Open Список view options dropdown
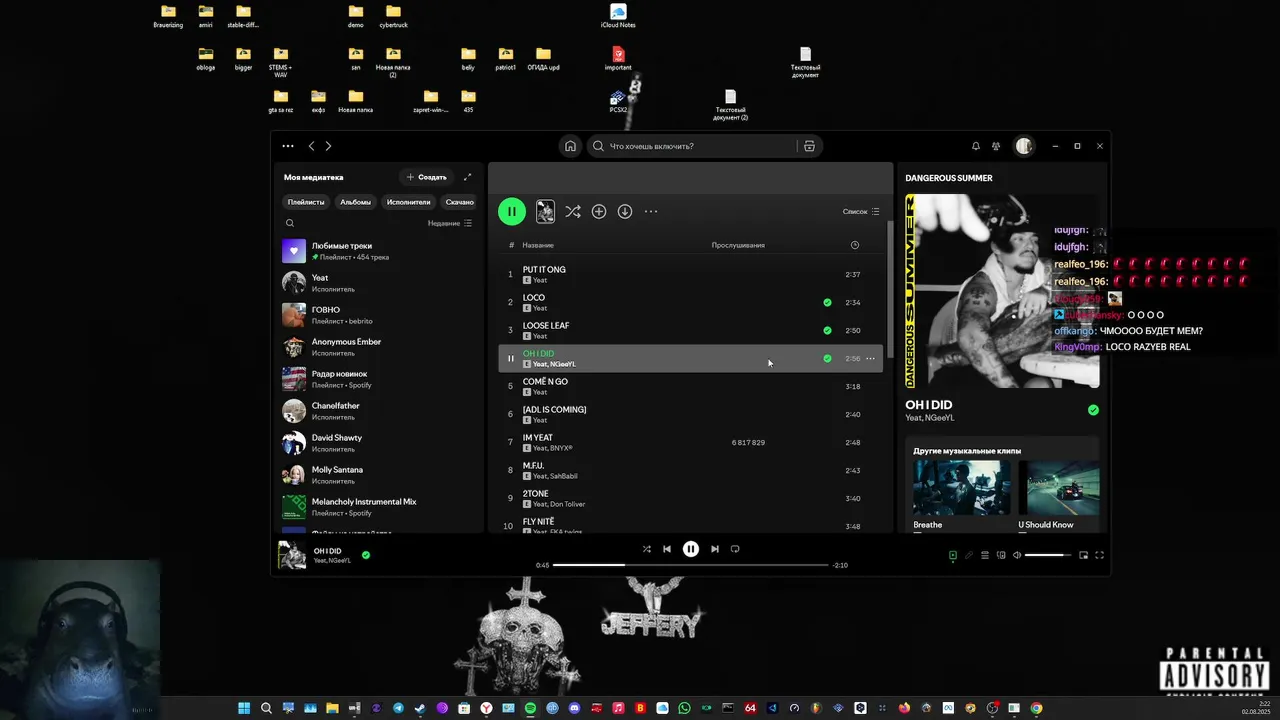1280x720 pixels. 861,211
